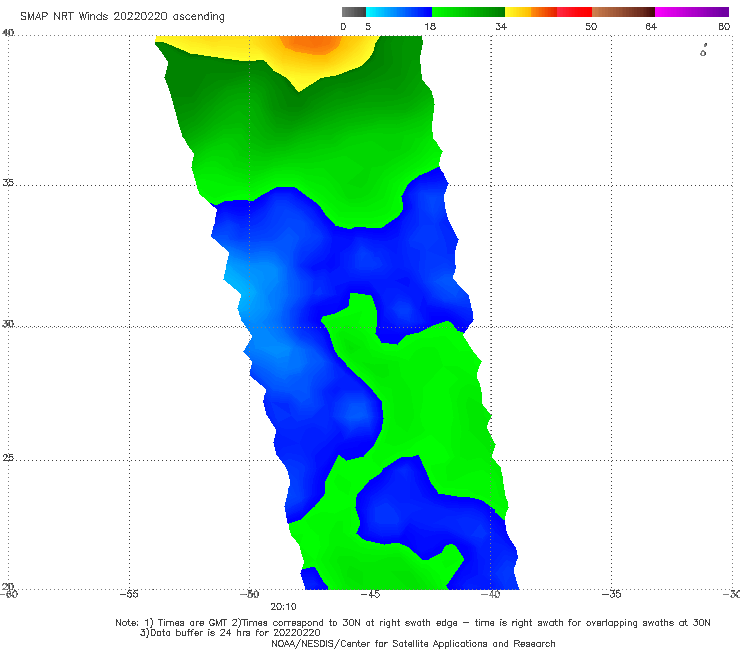
Task: Click the colorbar label '18'
Action: pyautogui.click(x=430, y=26)
